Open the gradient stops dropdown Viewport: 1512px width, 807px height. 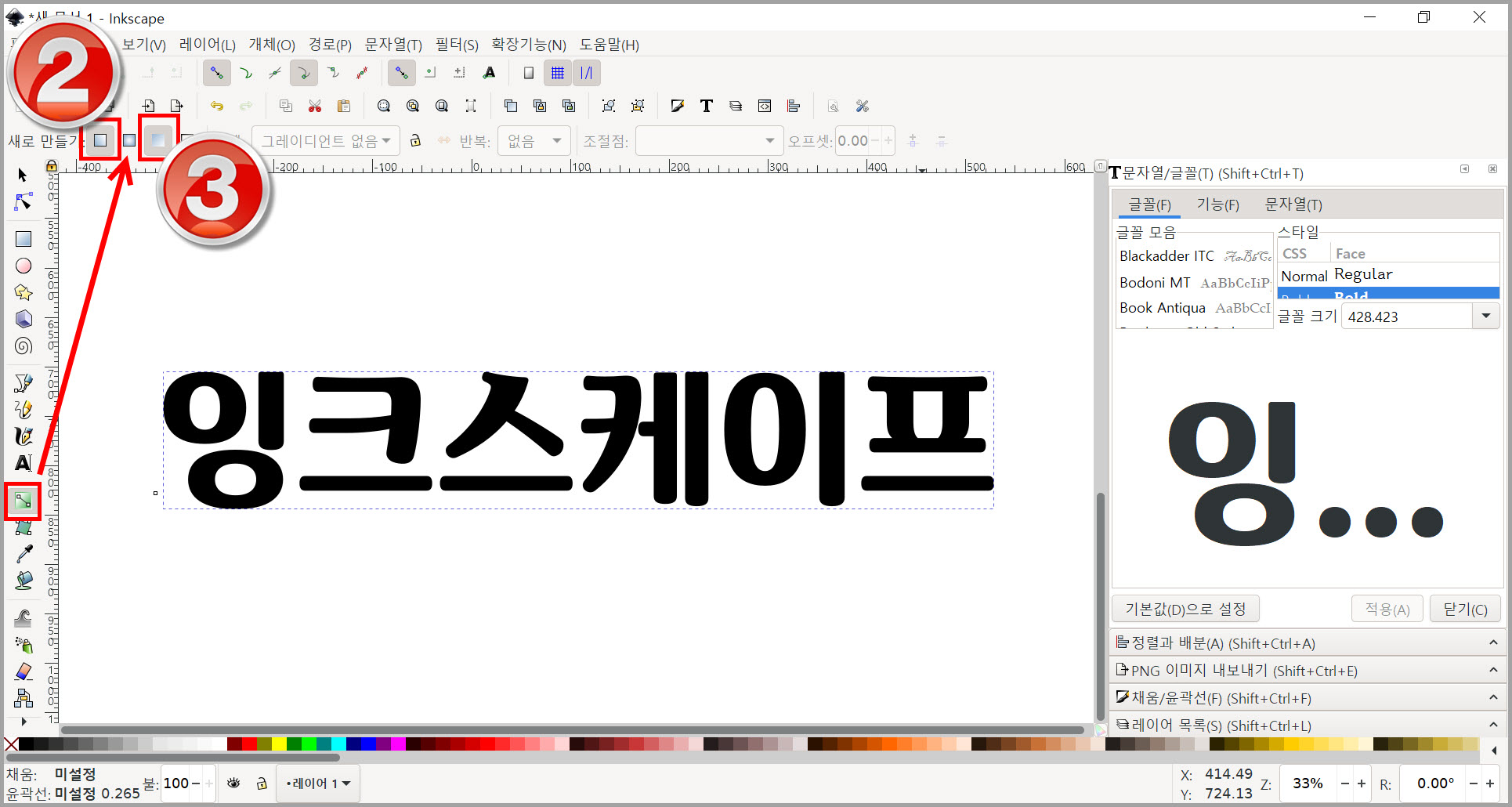709,141
